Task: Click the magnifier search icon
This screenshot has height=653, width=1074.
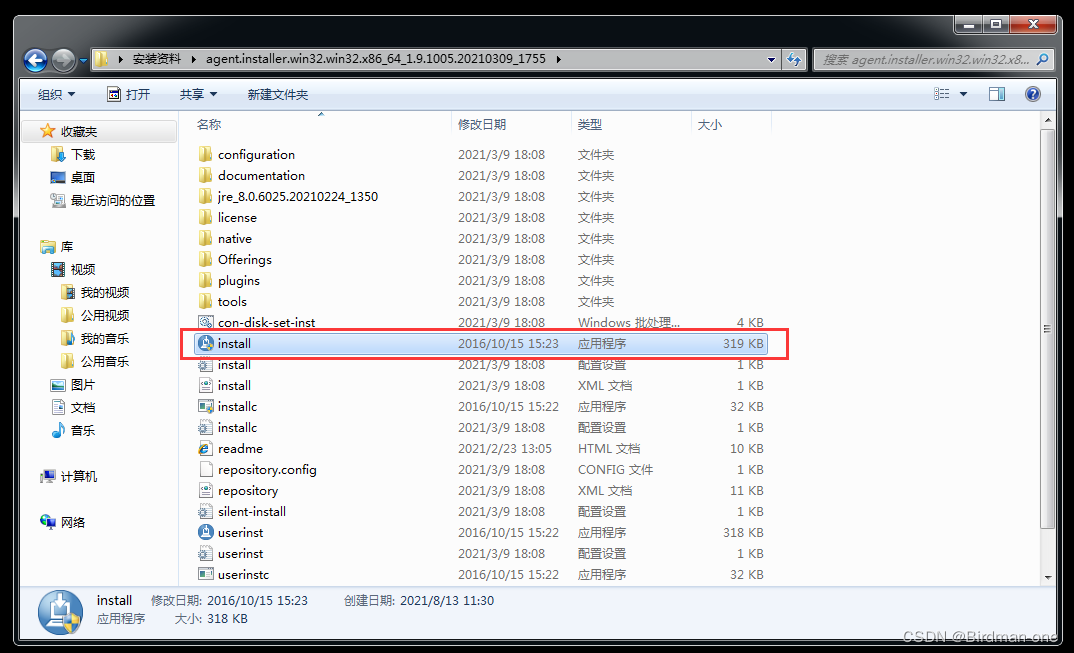Action: [x=1042, y=60]
